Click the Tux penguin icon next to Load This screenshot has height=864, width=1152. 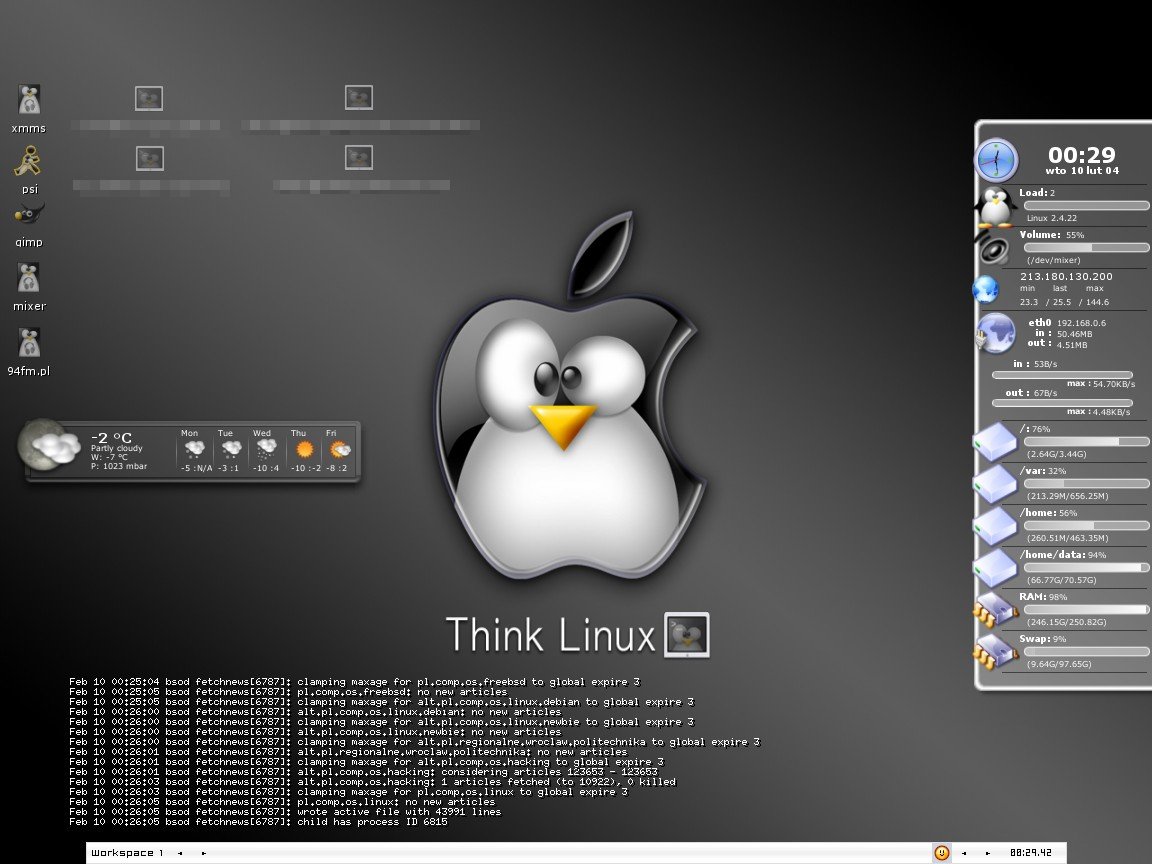[x=995, y=206]
